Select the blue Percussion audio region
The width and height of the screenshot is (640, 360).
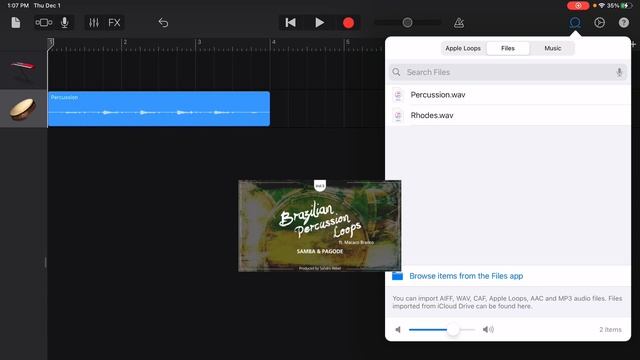coord(159,109)
